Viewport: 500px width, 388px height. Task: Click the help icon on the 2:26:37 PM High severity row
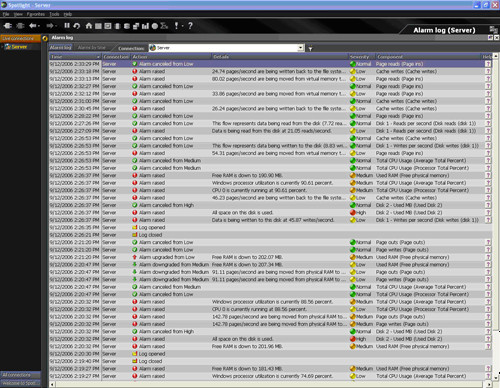coord(488,212)
